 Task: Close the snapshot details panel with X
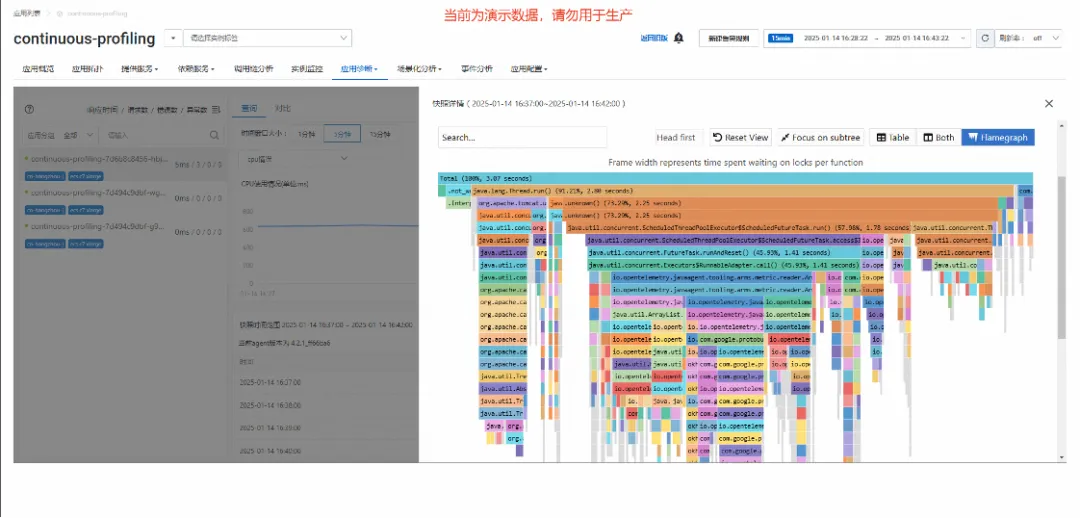click(1049, 103)
